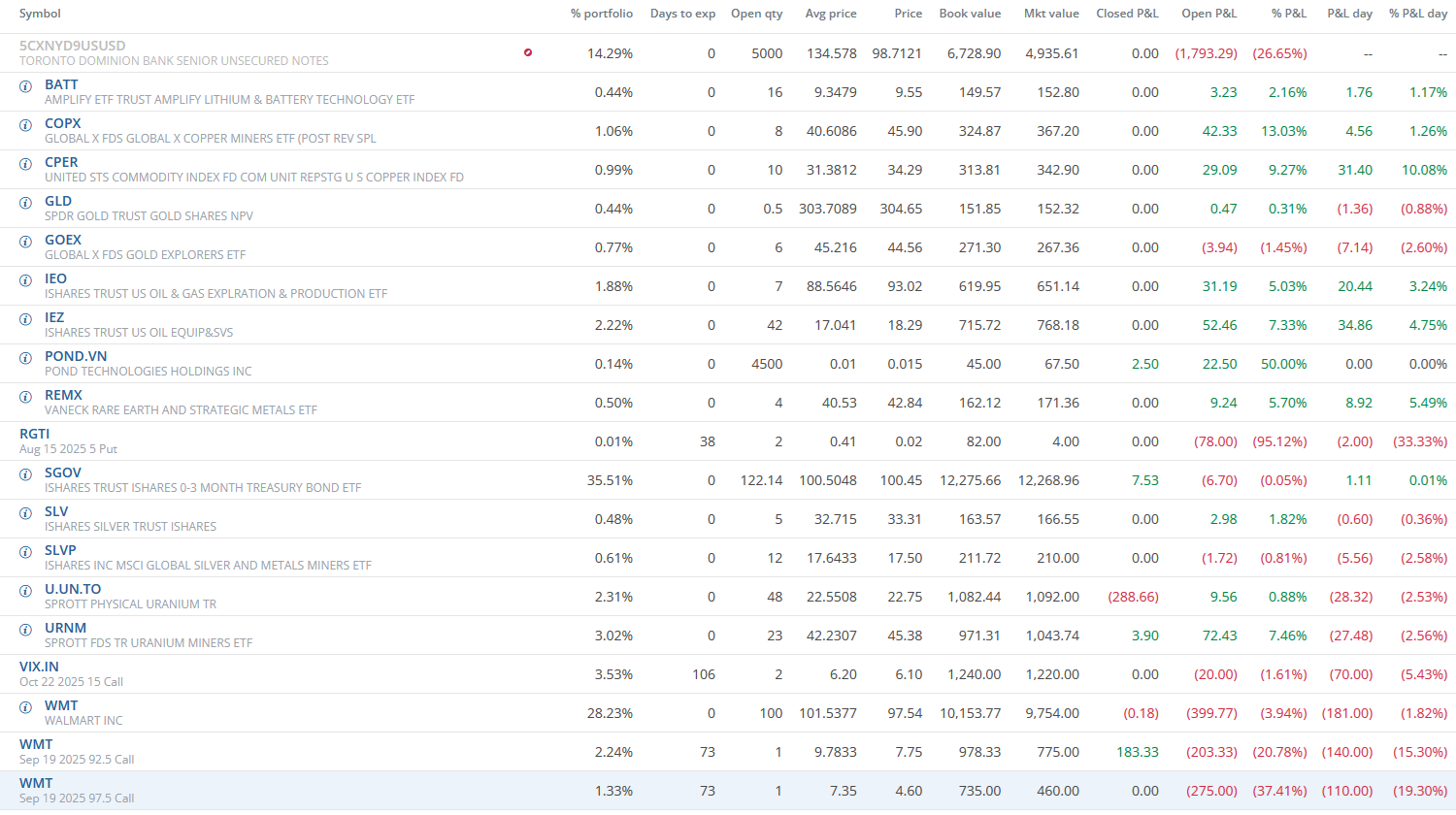
Task: Click the info icon for U.UN.TO
Action: click(x=26, y=591)
